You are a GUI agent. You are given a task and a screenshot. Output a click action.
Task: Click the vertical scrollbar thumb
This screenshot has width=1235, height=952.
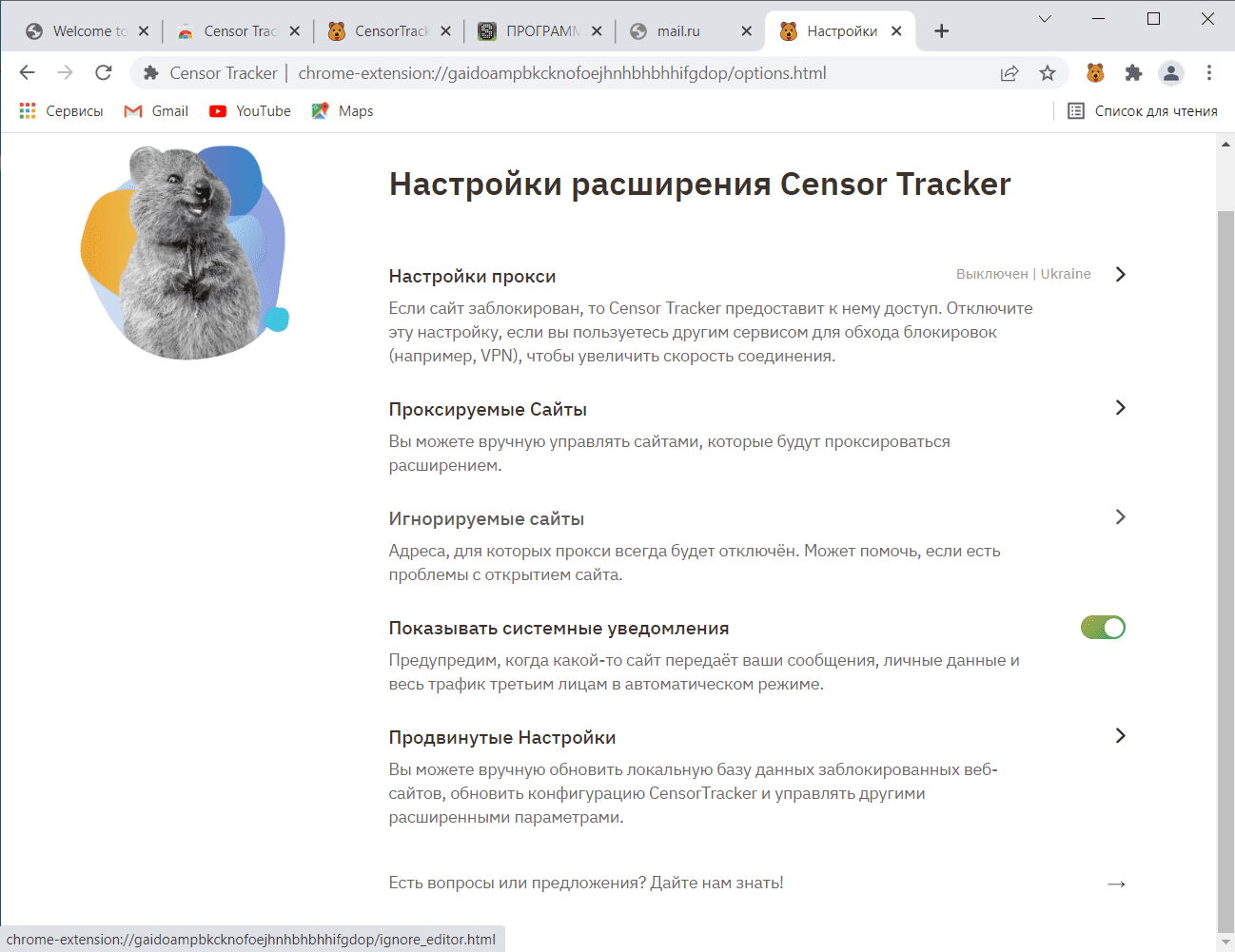(1225, 566)
